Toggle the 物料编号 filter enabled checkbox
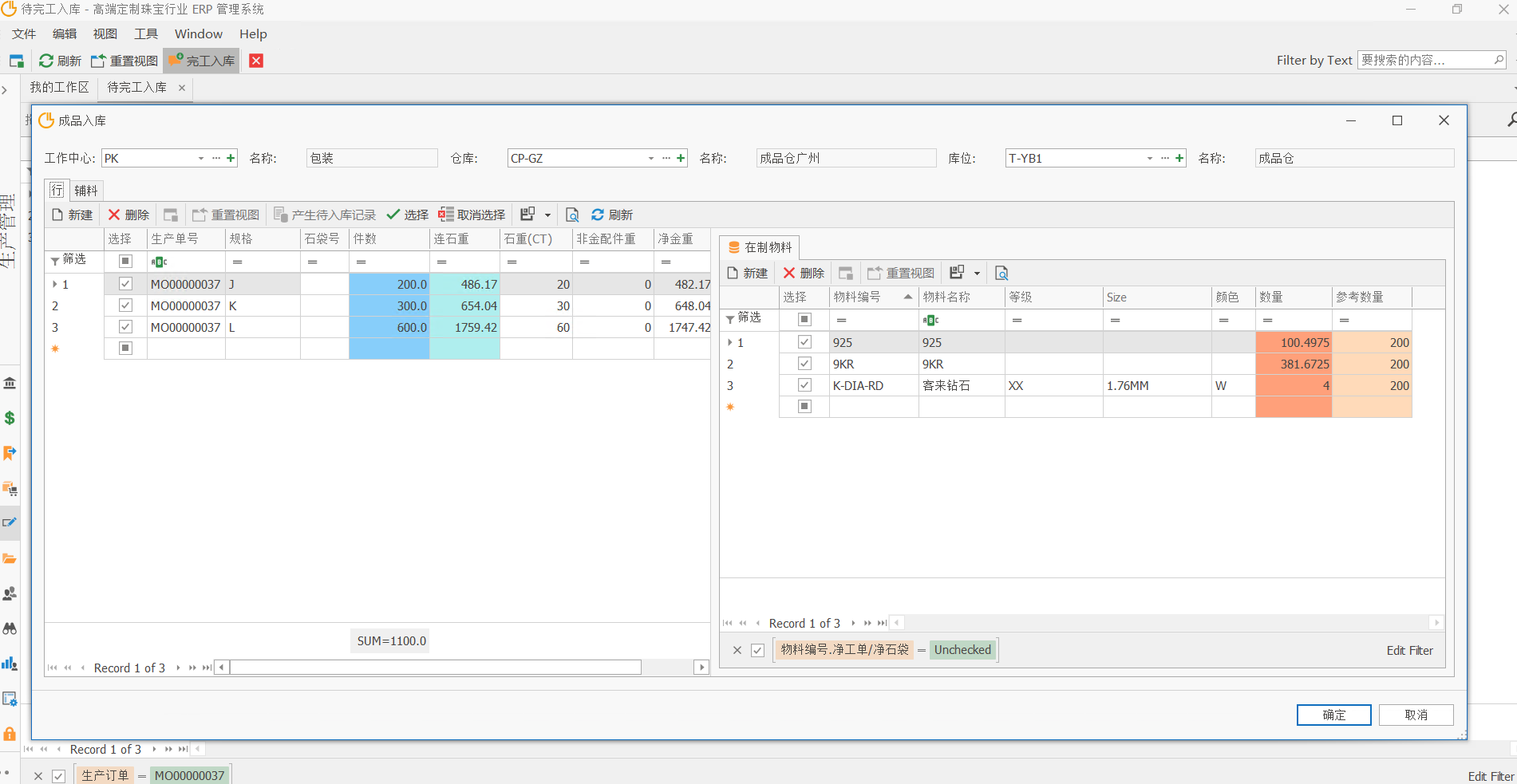Screen dimensions: 1517x784 [757, 650]
